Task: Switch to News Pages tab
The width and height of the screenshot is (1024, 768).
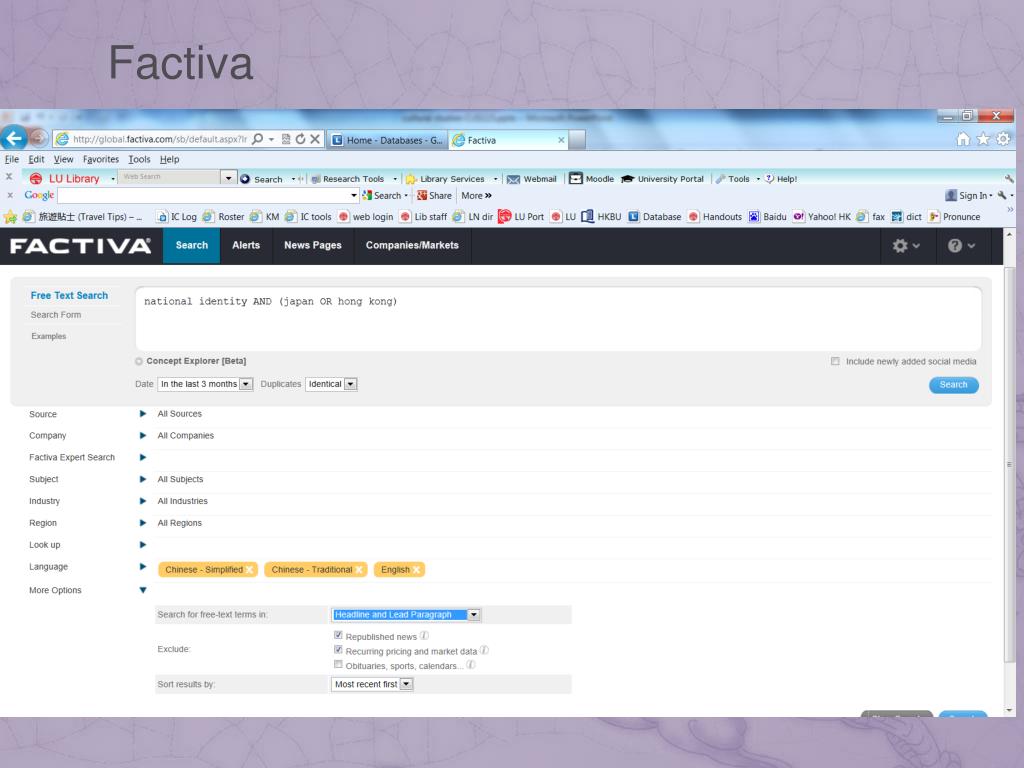Action: [313, 246]
